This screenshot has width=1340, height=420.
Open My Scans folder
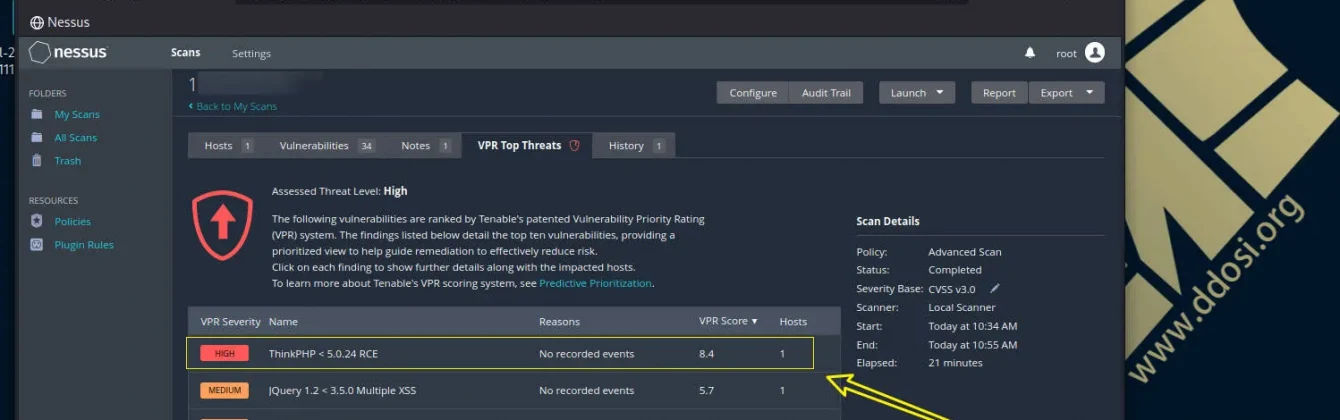point(77,114)
